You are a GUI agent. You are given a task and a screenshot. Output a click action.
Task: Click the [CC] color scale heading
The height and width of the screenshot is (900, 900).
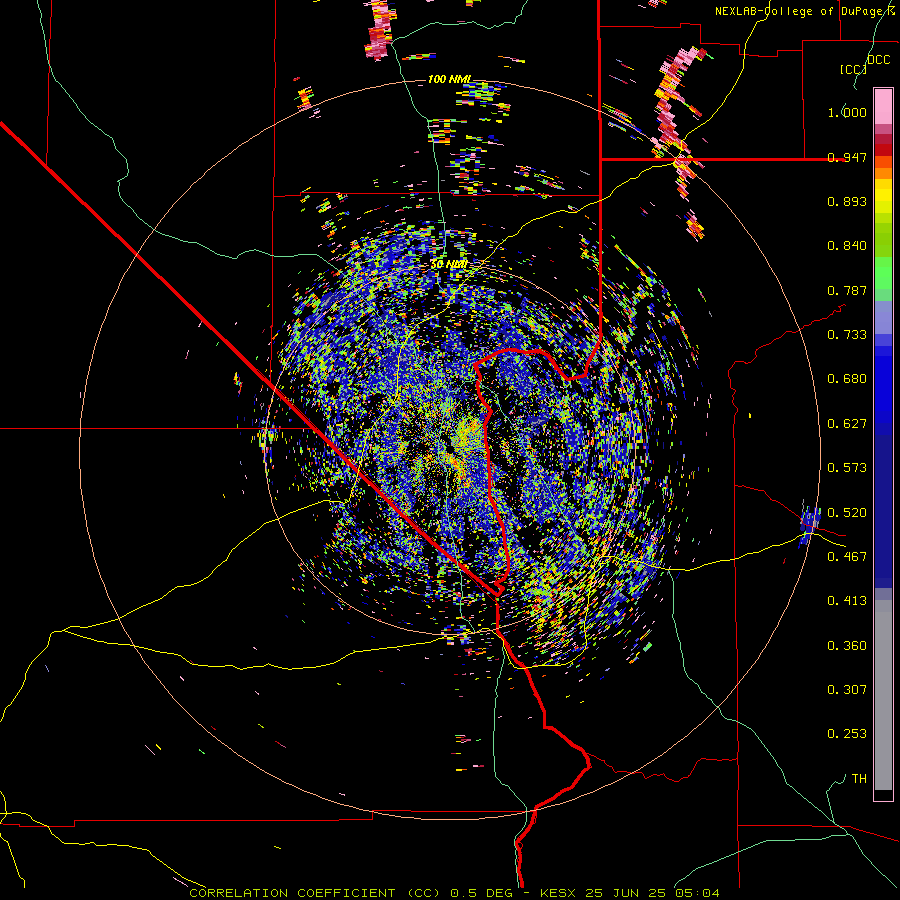coord(853,69)
